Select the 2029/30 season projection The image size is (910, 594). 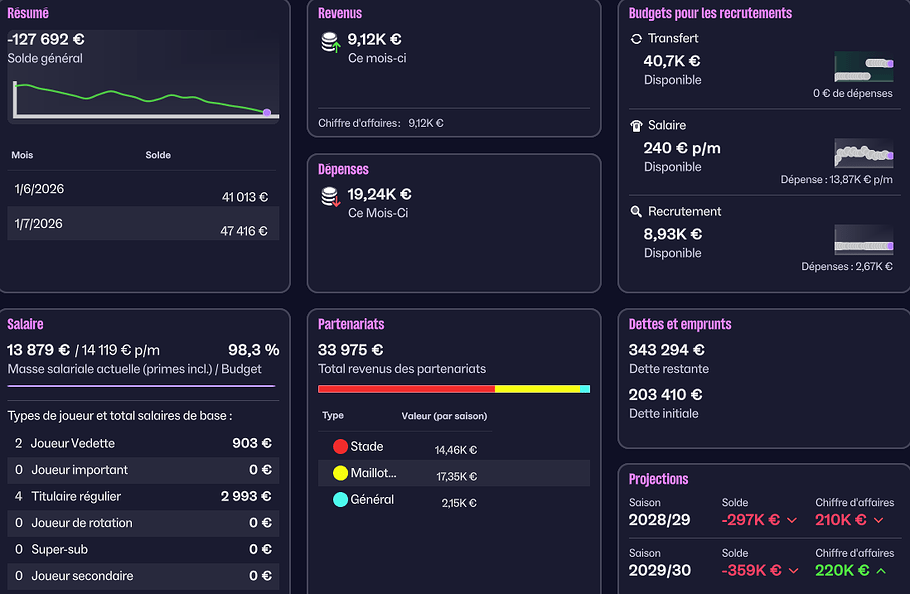pos(660,570)
